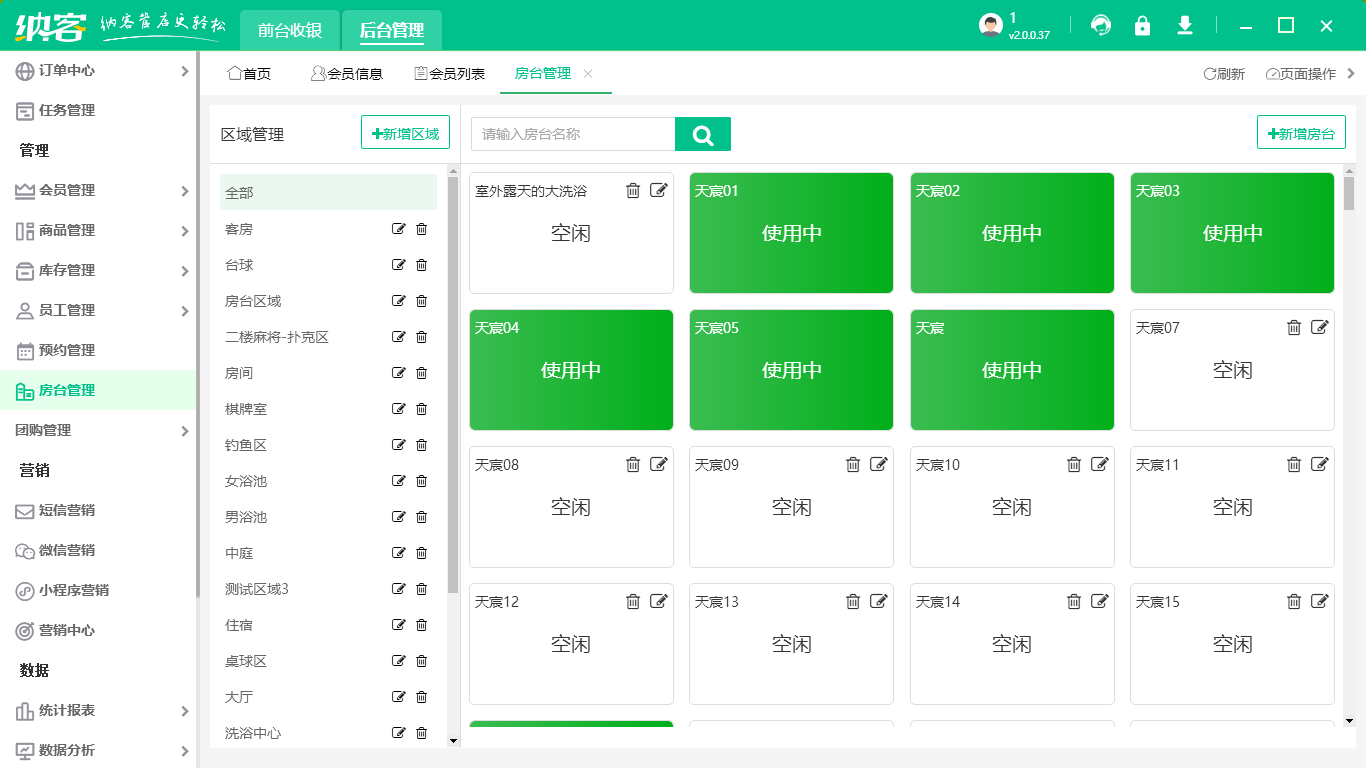Screen dimensions: 1366x768
Task: Edit room 天宸07
Action: pos(1319,328)
